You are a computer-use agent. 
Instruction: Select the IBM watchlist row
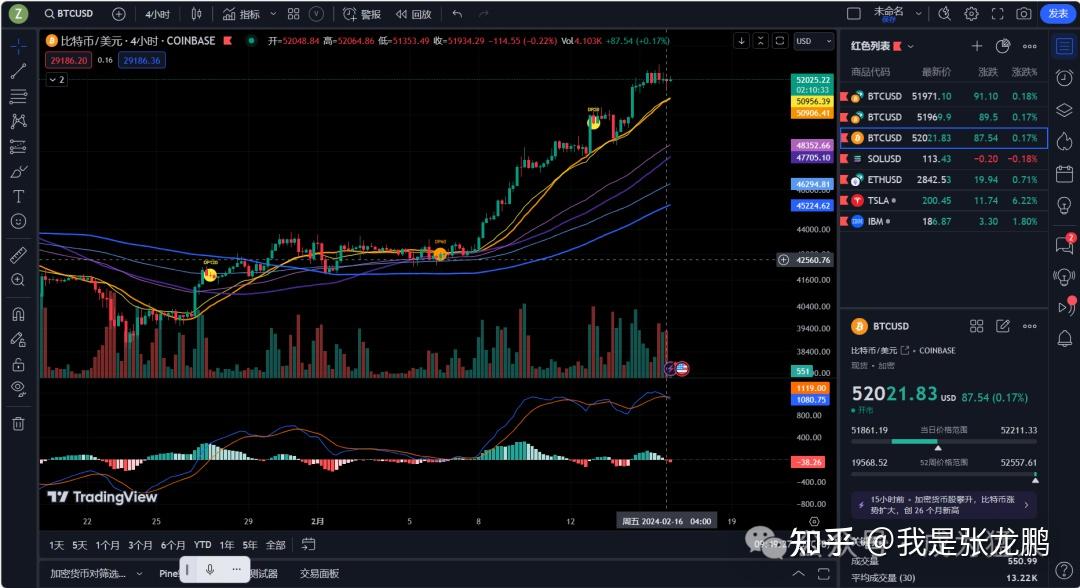tap(943, 222)
